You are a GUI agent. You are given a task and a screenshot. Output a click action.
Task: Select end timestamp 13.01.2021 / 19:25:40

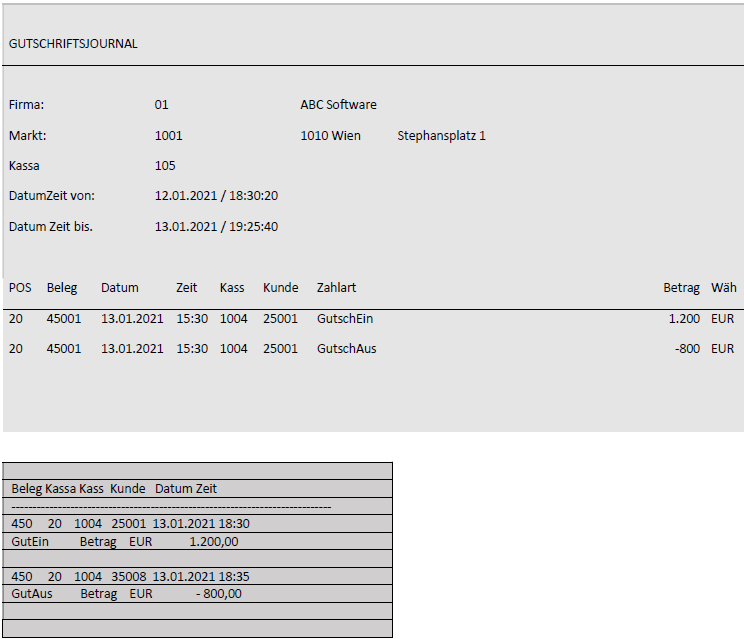click(216, 227)
